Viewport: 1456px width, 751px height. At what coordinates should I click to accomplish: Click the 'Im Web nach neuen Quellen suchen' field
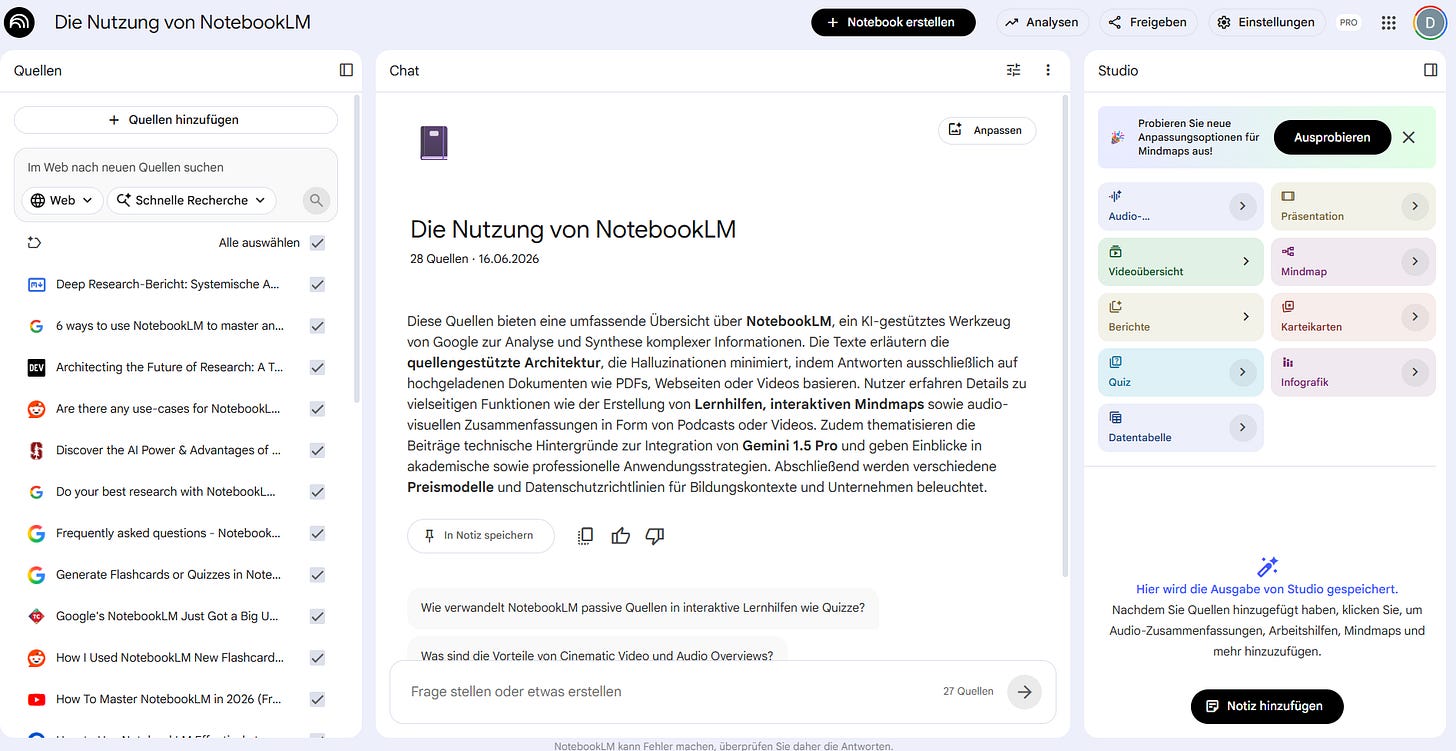click(x=176, y=167)
